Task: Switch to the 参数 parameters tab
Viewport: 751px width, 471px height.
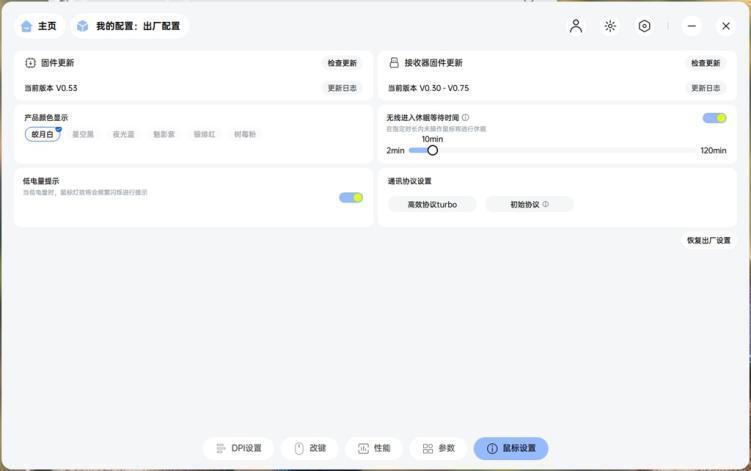Action: [x=438, y=448]
